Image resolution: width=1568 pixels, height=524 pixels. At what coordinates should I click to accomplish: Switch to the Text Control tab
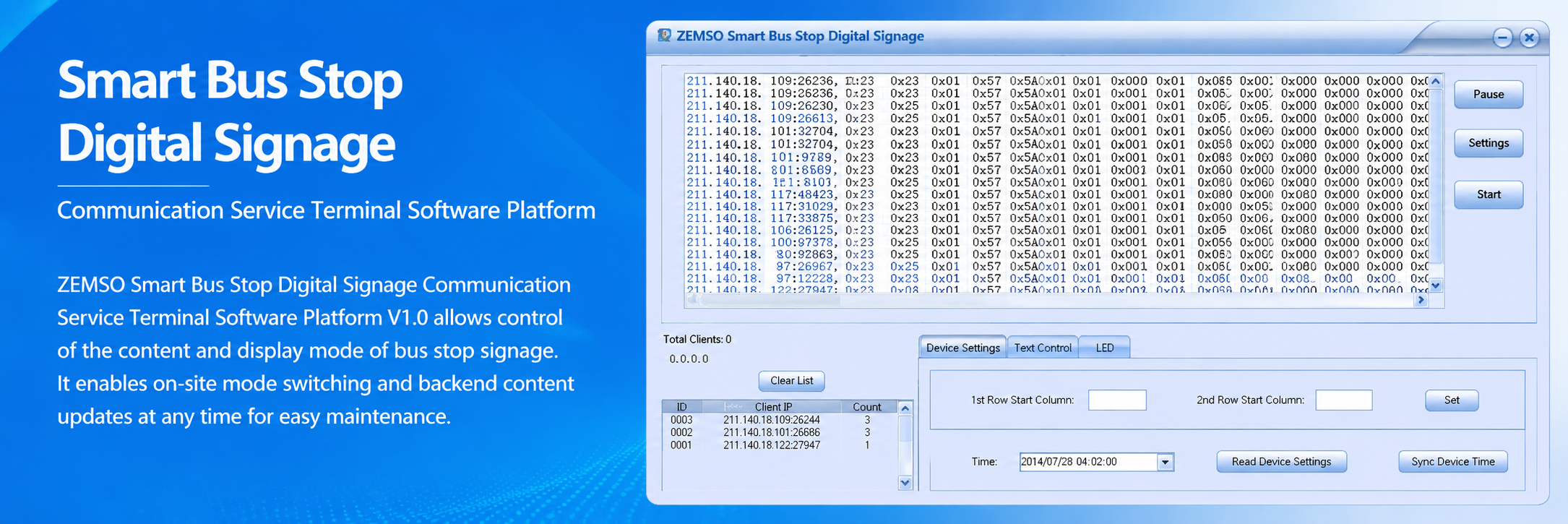pyautogui.click(x=1043, y=348)
